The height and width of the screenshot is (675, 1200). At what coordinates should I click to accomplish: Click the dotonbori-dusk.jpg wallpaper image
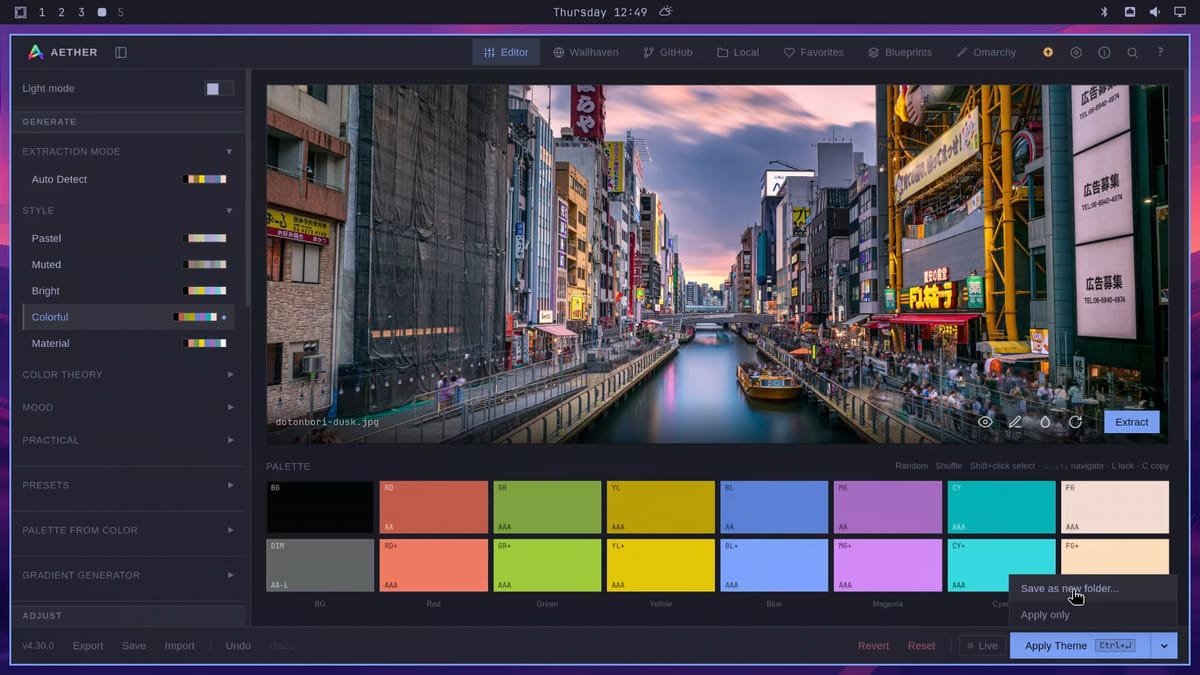click(x=717, y=264)
